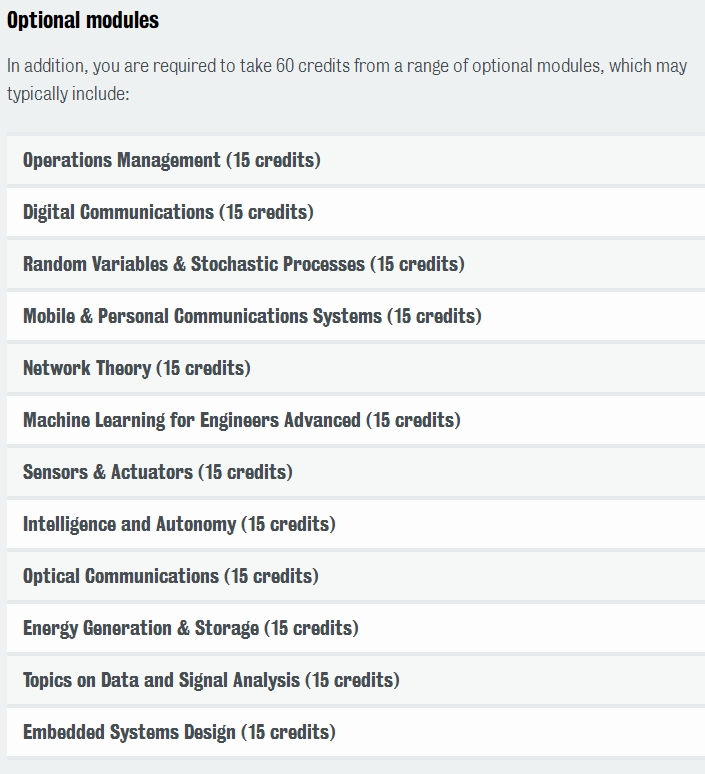
Task: Select the credits text after Digital Communications
Action: coord(267,212)
